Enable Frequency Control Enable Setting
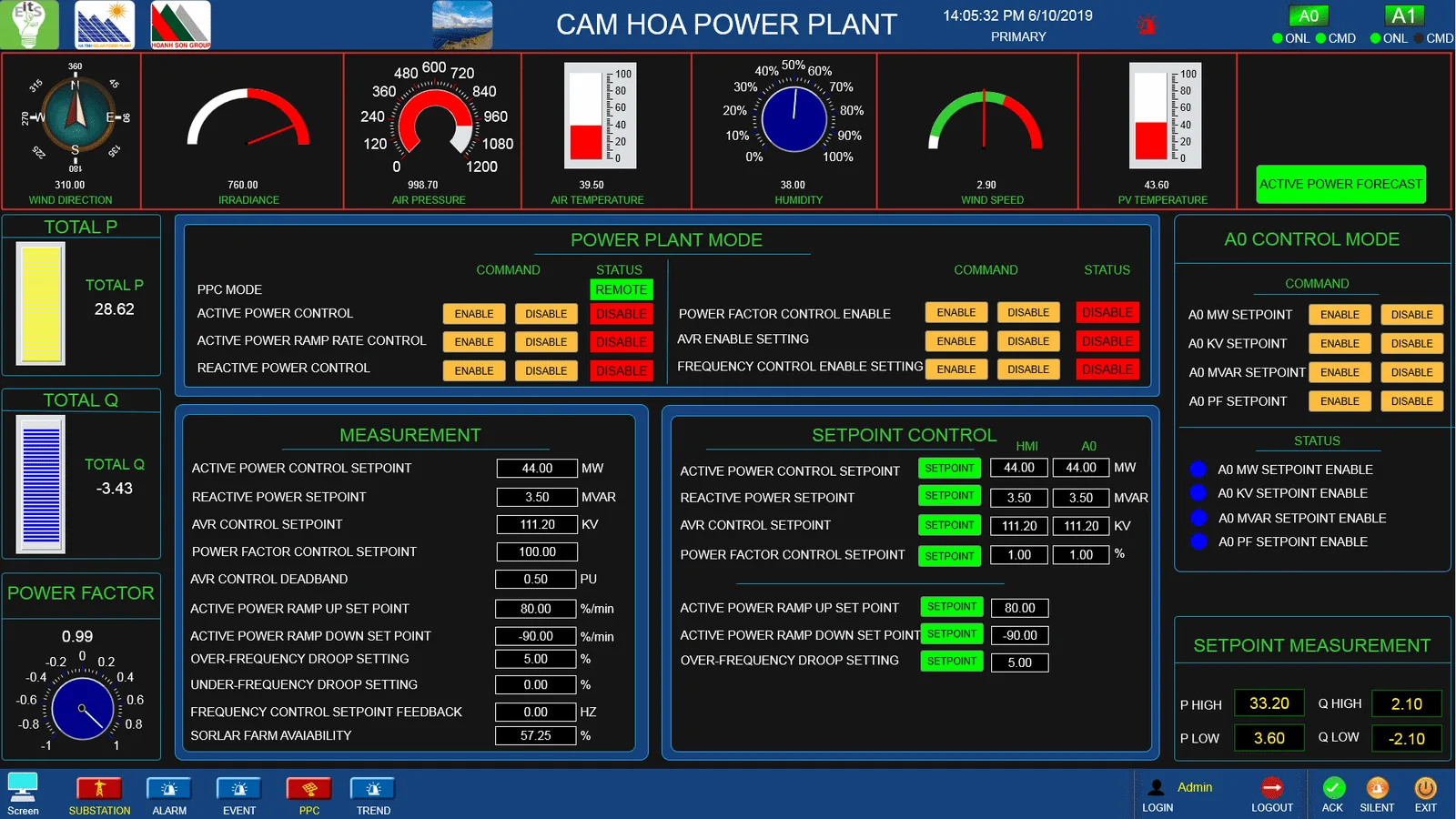Screen dimensions: 1456x819 click(x=956, y=369)
